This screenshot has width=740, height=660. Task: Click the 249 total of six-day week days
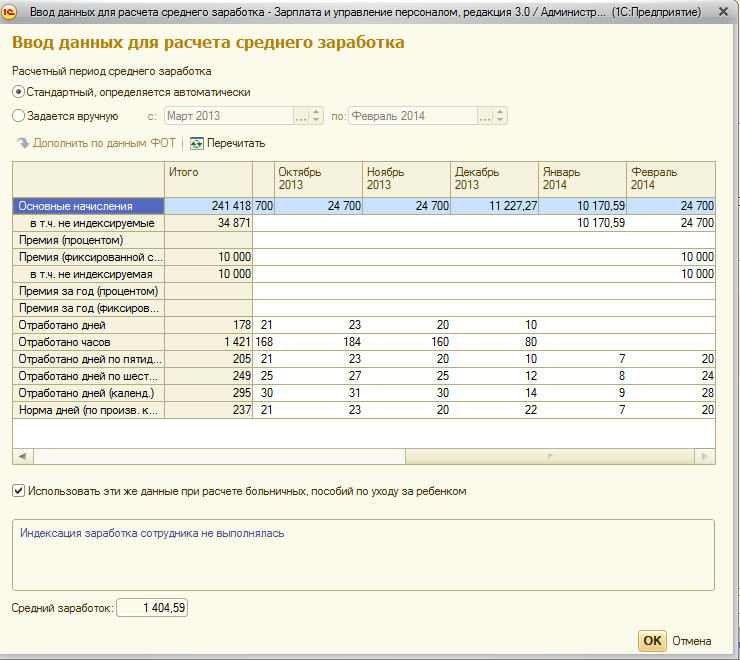[208, 376]
